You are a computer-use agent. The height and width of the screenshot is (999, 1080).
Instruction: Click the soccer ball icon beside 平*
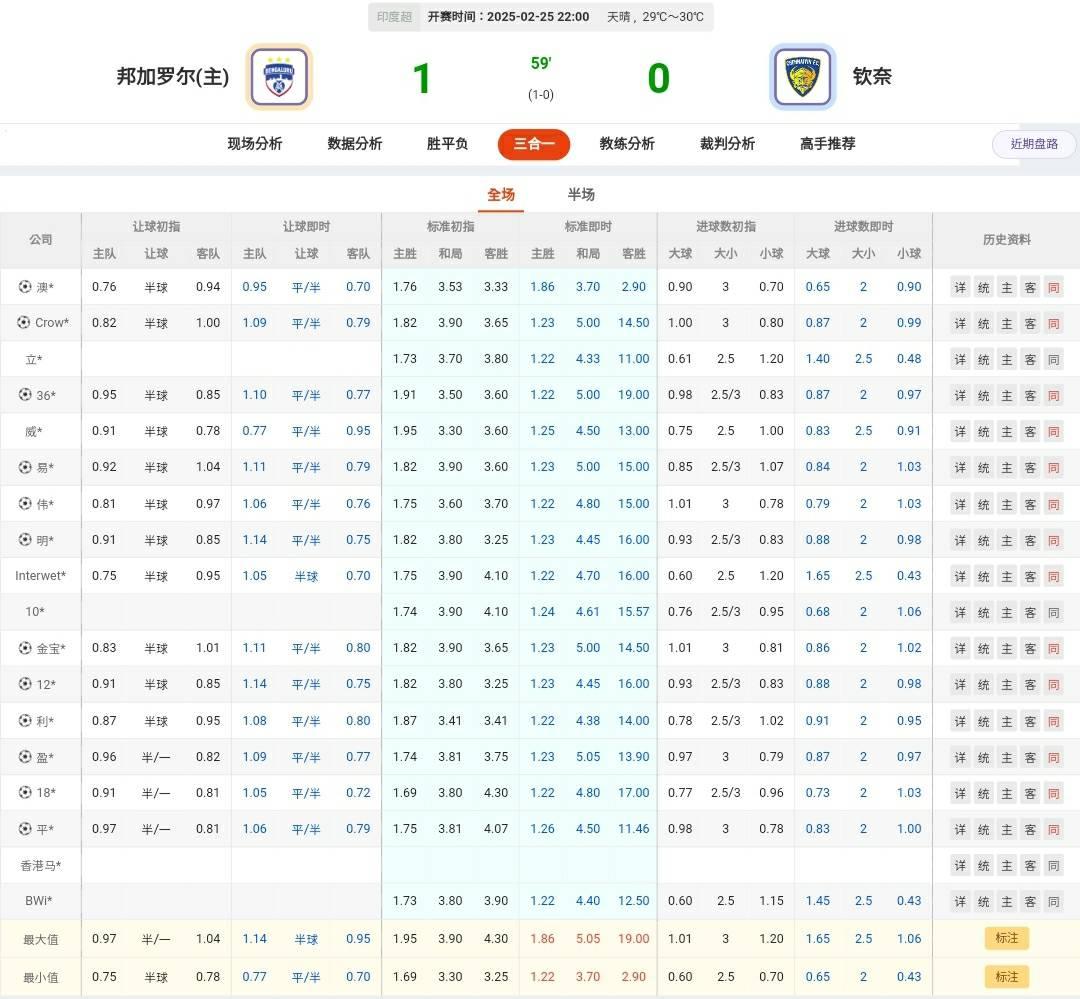(25, 828)
